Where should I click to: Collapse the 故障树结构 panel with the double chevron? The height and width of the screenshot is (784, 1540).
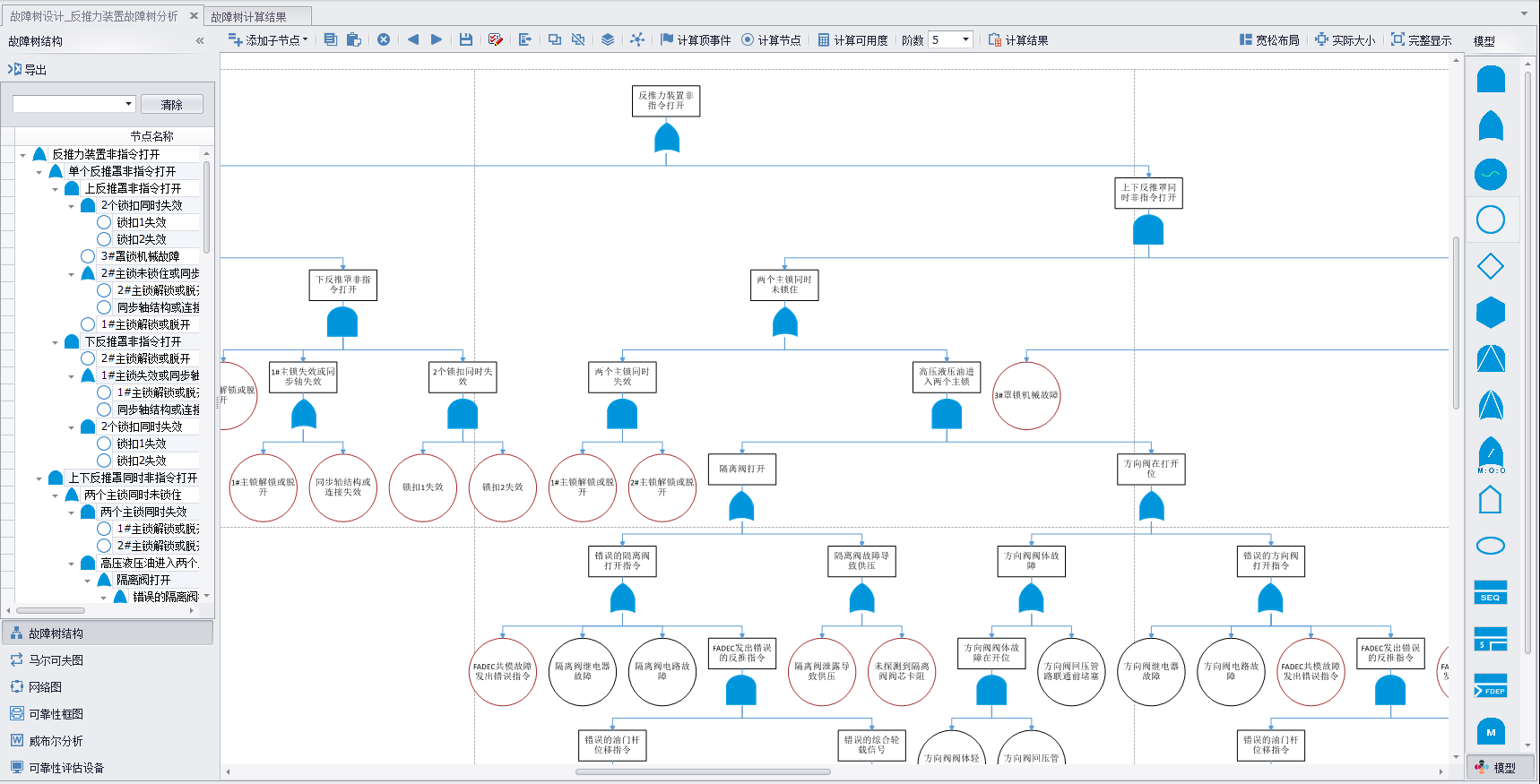pos(200,41)
